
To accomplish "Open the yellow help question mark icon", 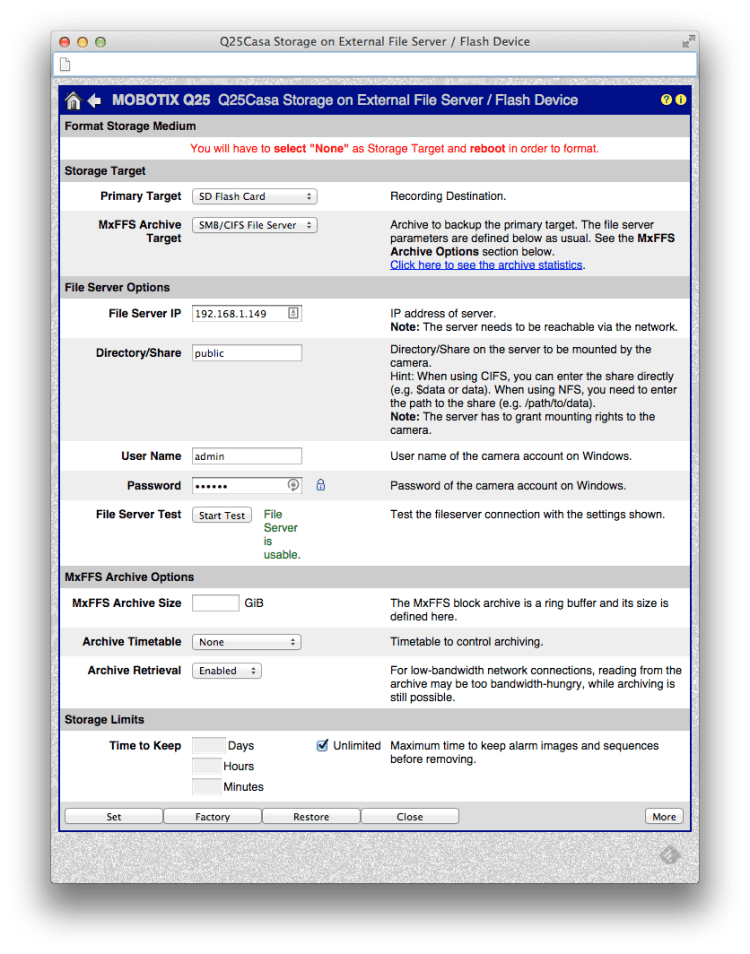I will point(666,101).
